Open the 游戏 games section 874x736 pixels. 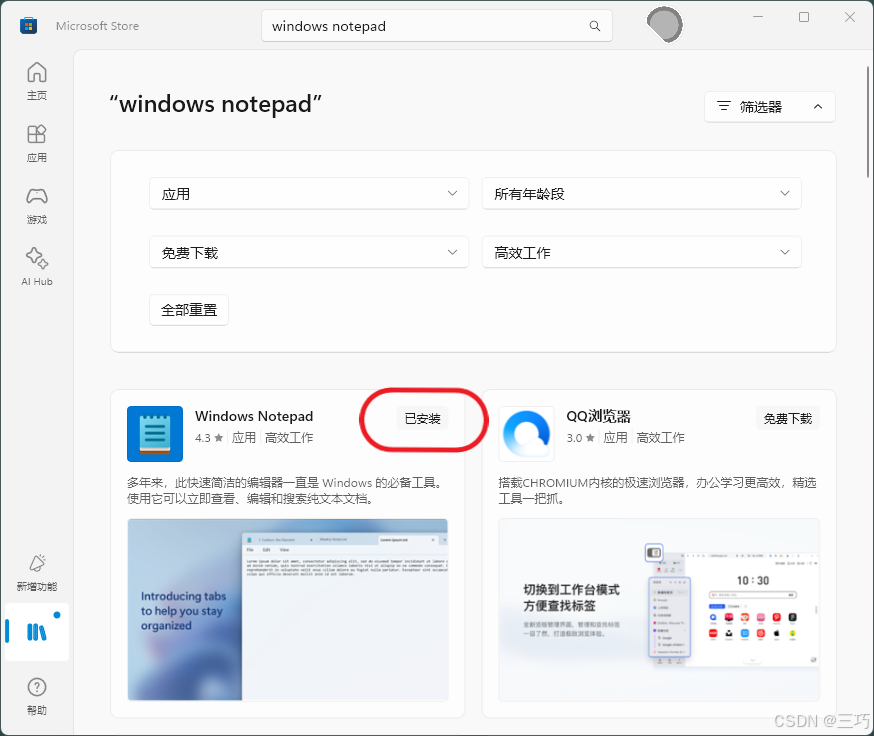pos(37,205)
